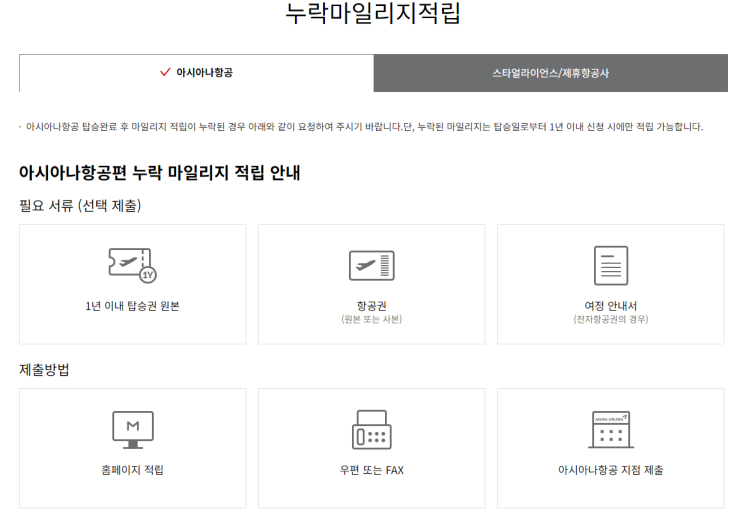
Task: Choose 우편 또는 FAX submission option
Action: pos(372,448)
